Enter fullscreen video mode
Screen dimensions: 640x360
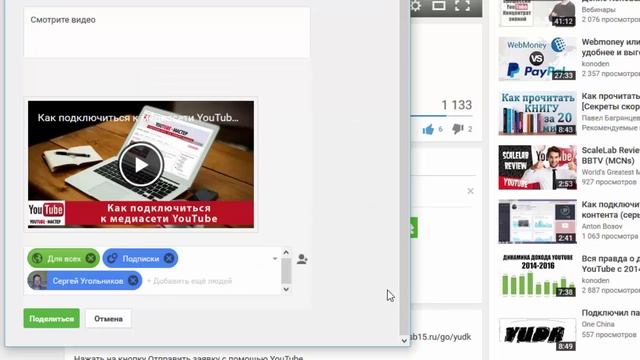coord(462,5)
